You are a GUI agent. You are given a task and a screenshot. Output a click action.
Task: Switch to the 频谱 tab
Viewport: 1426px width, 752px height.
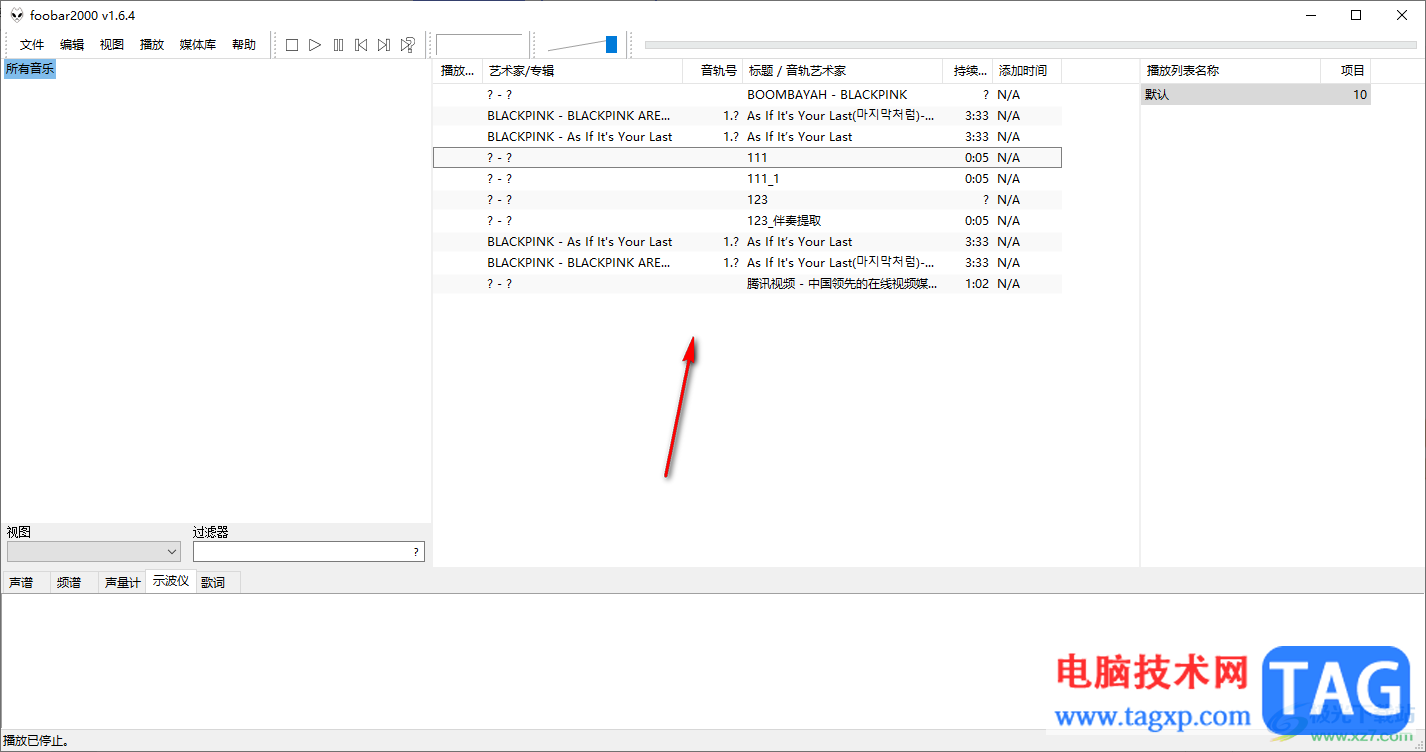pyautogui.click(x=69, y=582)
